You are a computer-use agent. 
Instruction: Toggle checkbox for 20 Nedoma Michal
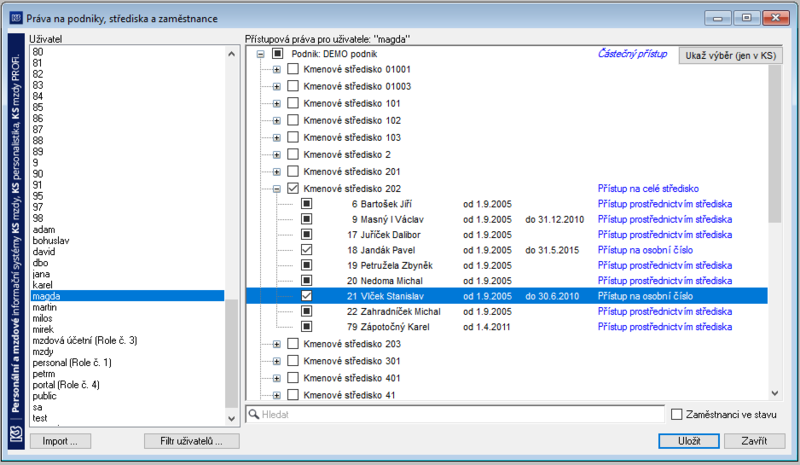click(306, 280)
